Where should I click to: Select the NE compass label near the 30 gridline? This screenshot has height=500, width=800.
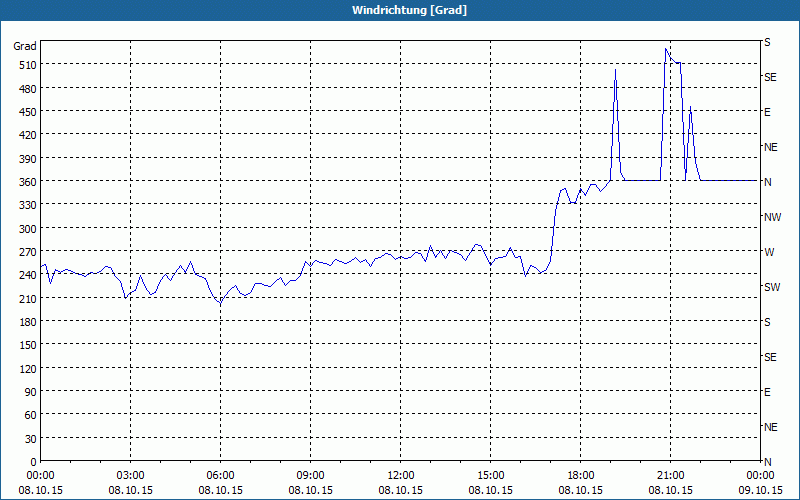[x=770, y=427]
